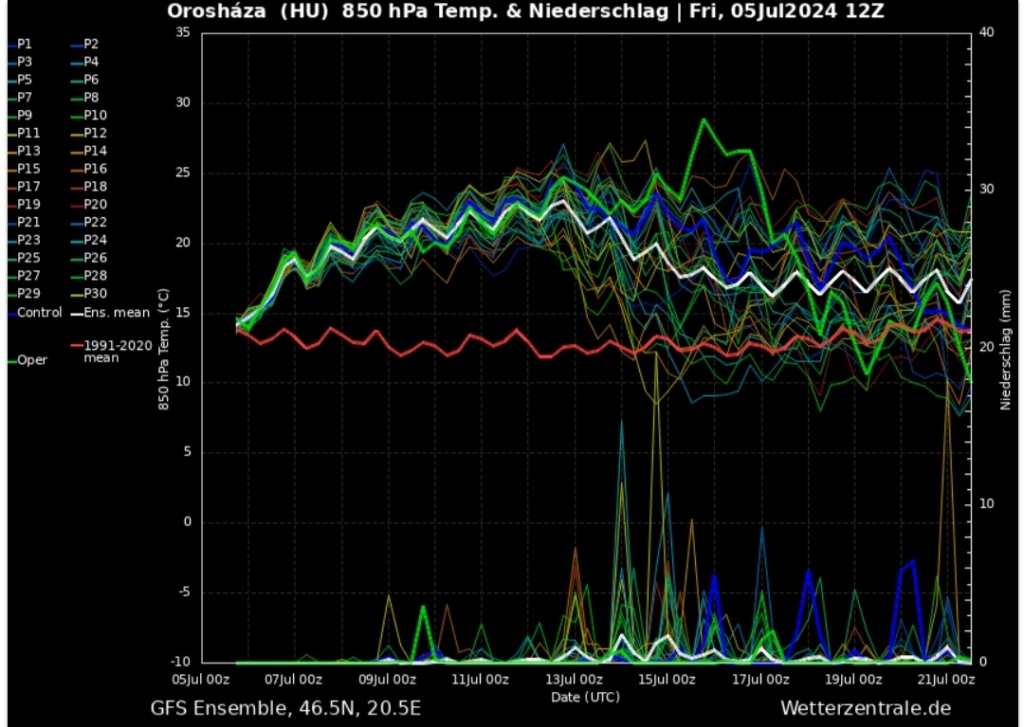
Task: Click the P10 legend label
Action: (x=94, y=115)
